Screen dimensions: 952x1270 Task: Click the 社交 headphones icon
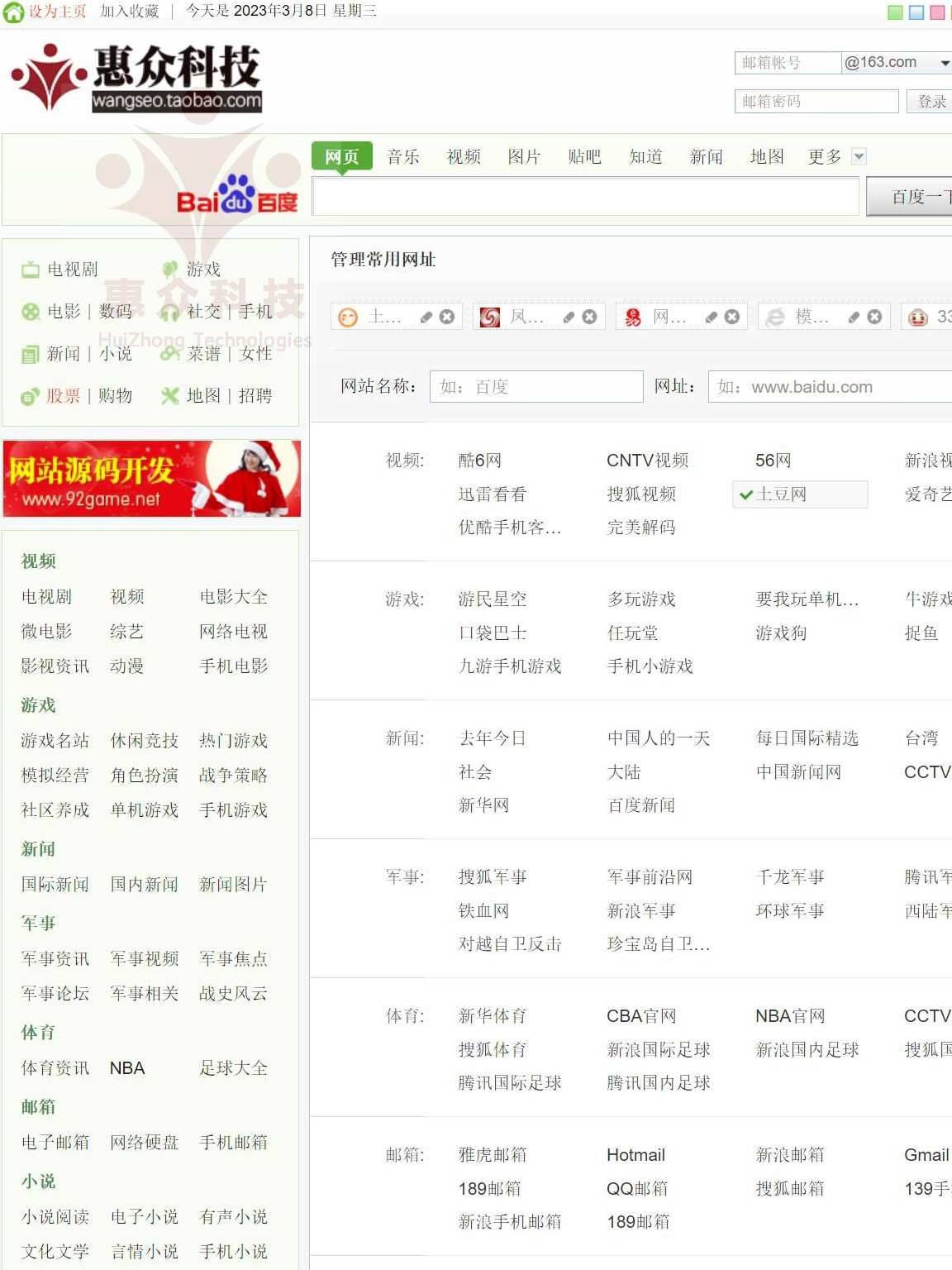[x=170, y=312]
